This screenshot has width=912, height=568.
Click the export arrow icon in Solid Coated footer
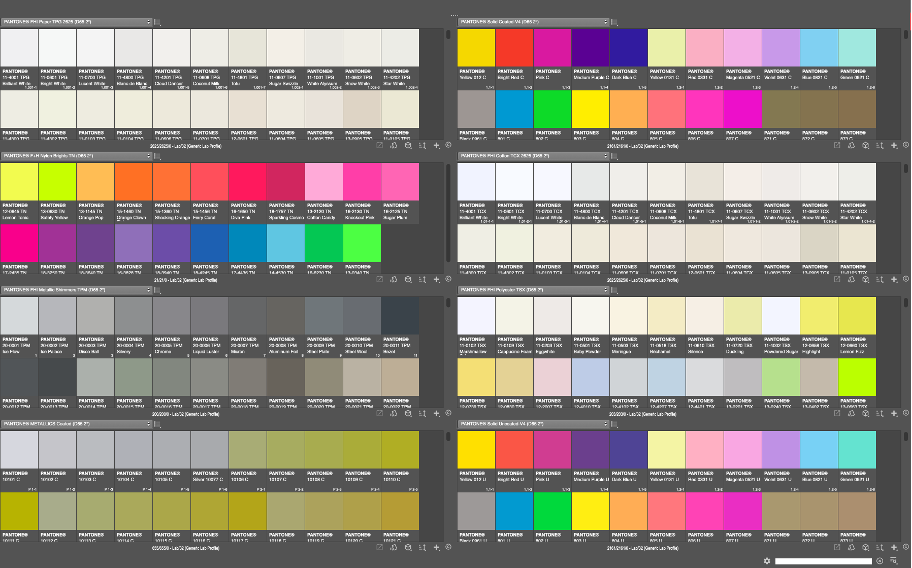pos(837,145)
